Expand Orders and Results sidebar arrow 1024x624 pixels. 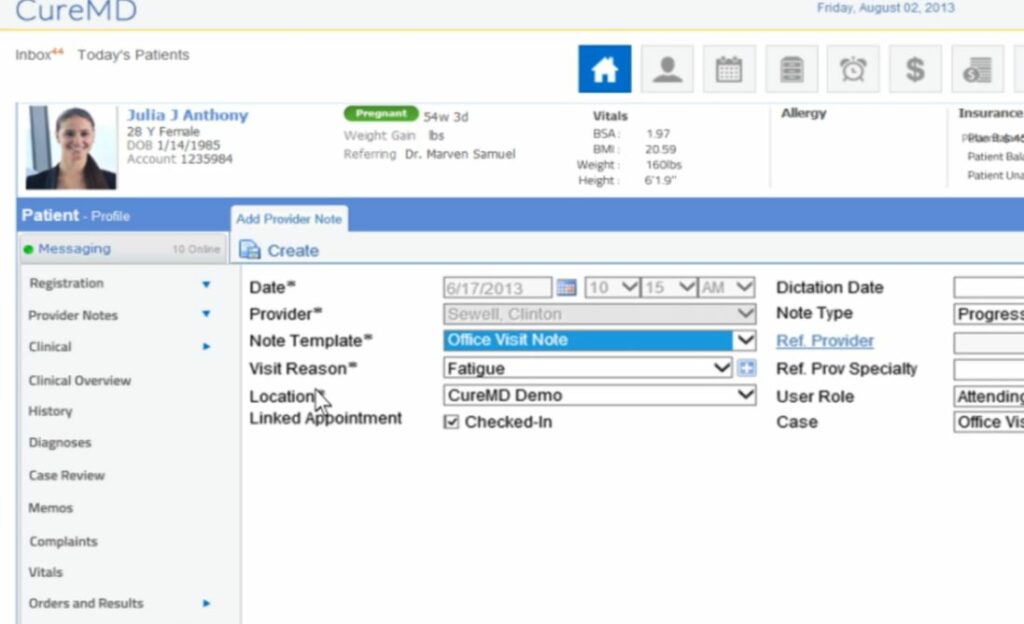coord(206,603)
